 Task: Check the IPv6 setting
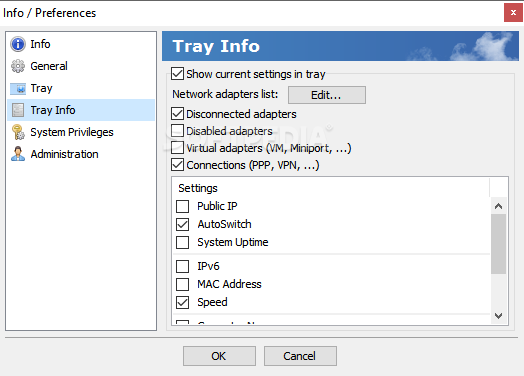coord(182,266)
